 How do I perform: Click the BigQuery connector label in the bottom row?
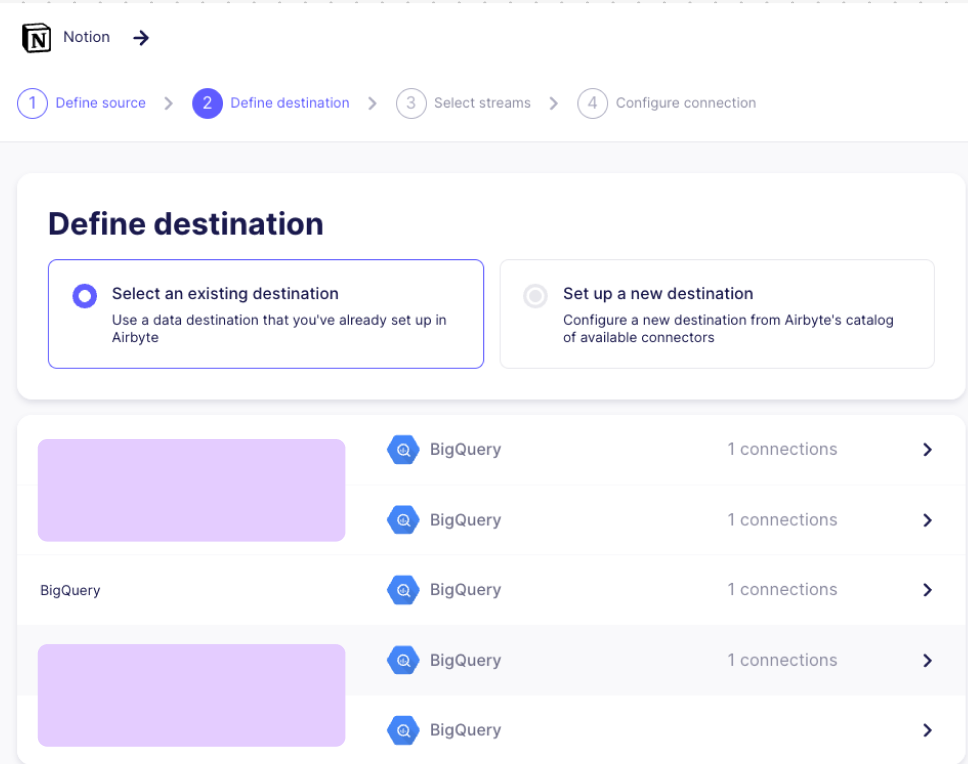tap(465, 731)
